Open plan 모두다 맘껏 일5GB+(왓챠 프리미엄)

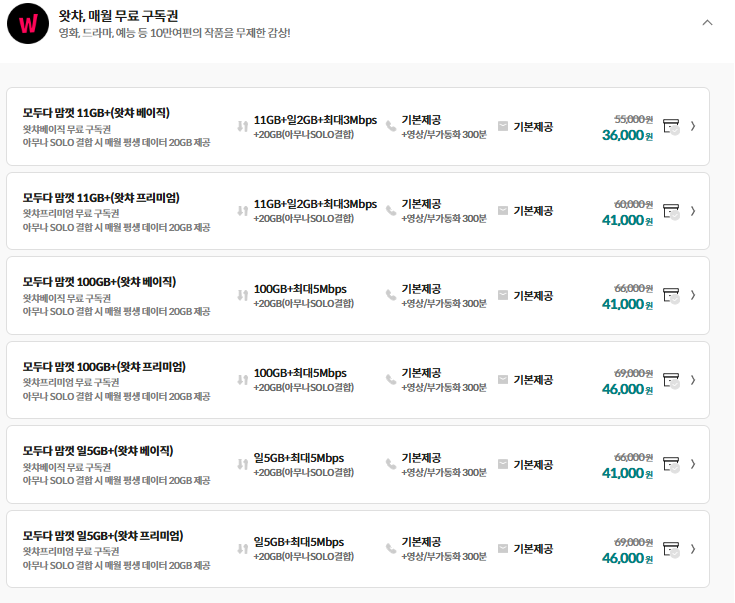pos(103,535)
